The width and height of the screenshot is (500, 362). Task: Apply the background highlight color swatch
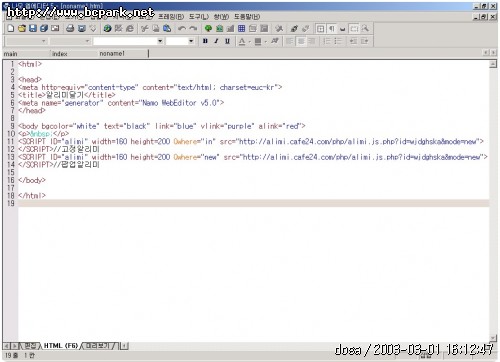(x=258, y=41)
